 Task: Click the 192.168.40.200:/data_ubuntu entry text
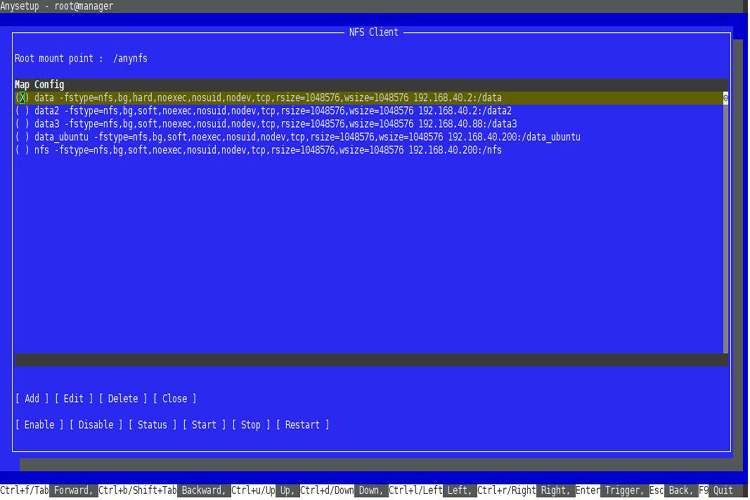[x=514, y=137]
